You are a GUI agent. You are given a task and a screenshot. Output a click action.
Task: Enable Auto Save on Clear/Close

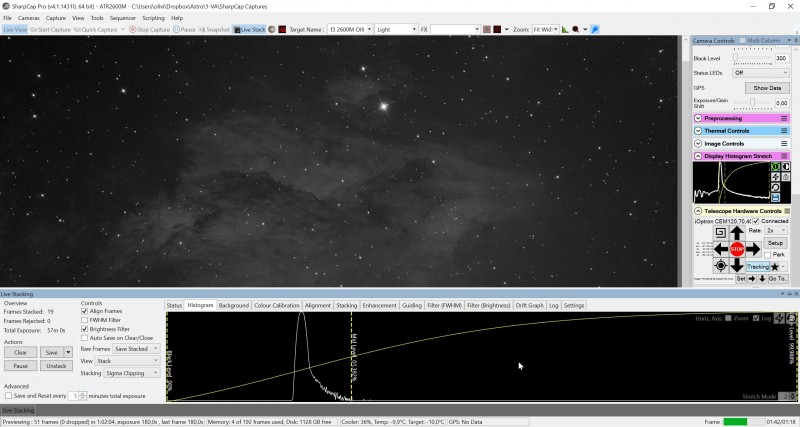[x=85, y=338]
